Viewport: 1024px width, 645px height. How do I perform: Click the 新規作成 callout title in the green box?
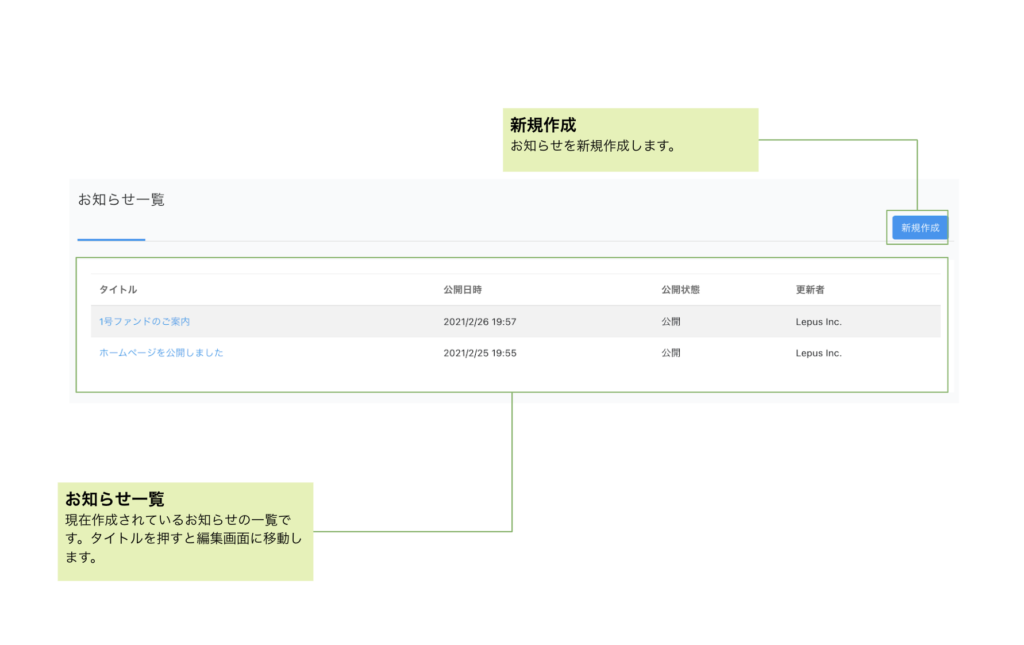pyautogui.click(x=543, y=125)
